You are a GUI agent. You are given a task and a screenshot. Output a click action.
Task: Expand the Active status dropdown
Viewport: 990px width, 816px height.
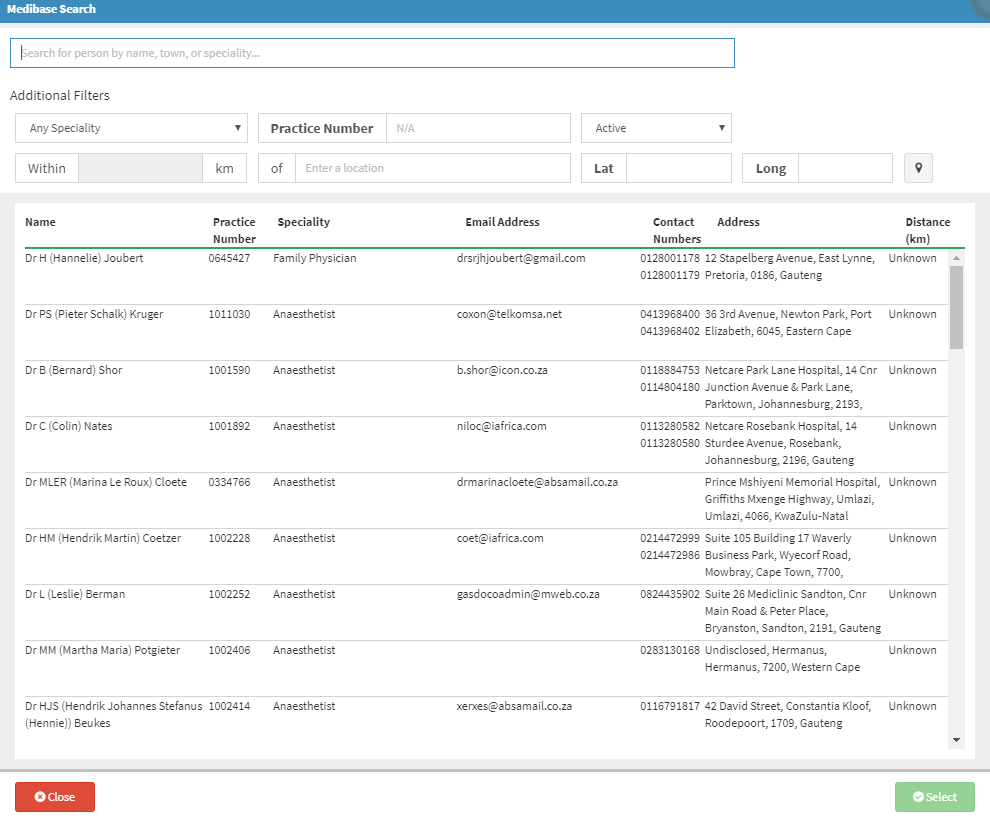(656, 128)
